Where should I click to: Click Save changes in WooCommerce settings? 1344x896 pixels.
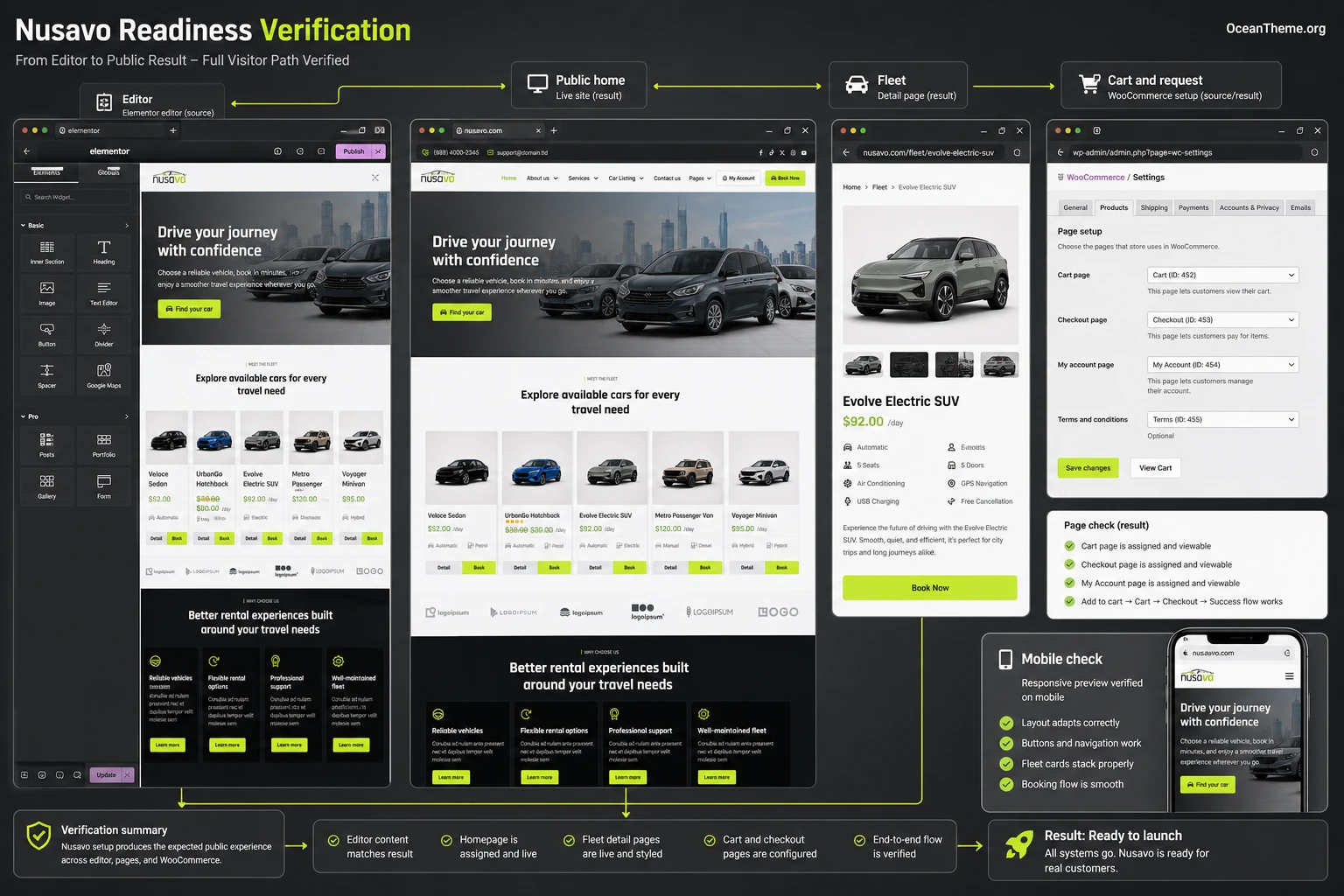click(x=1088, y=468)
